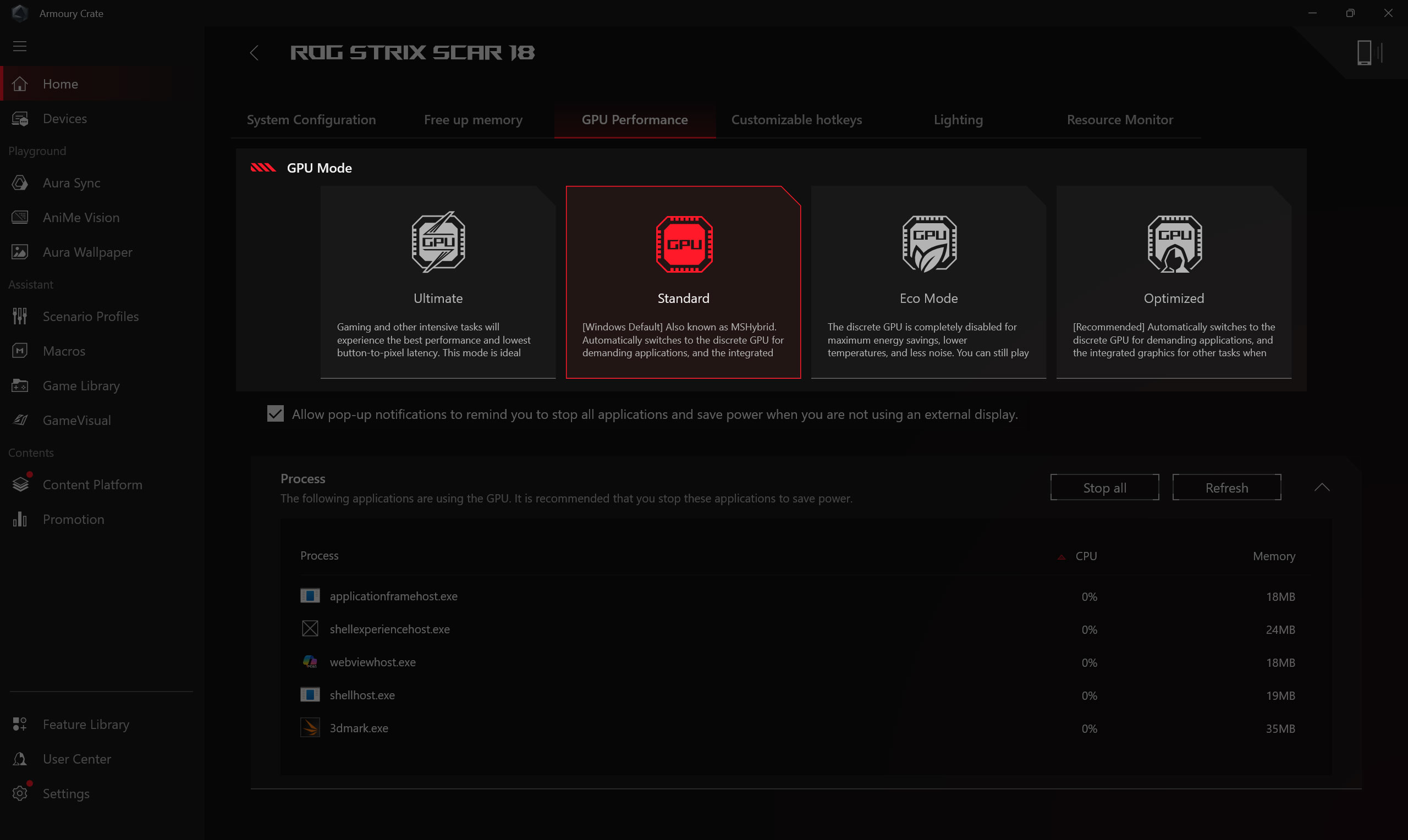Switch to Free up memory tab
This screenshot has height=840, width=1408.
point(474,119)
